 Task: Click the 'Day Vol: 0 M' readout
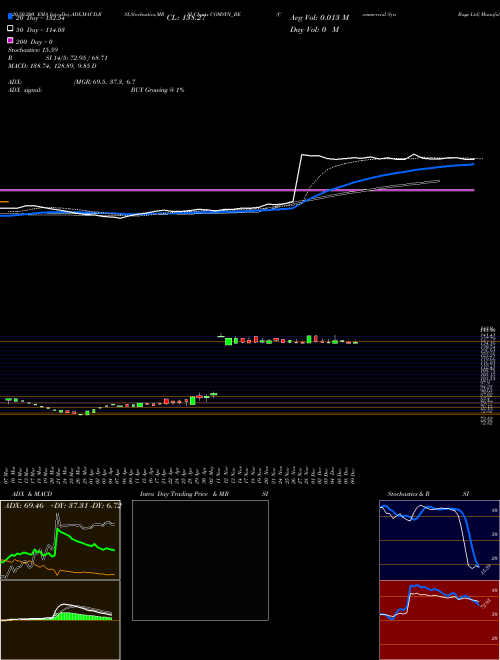(314, 29)
